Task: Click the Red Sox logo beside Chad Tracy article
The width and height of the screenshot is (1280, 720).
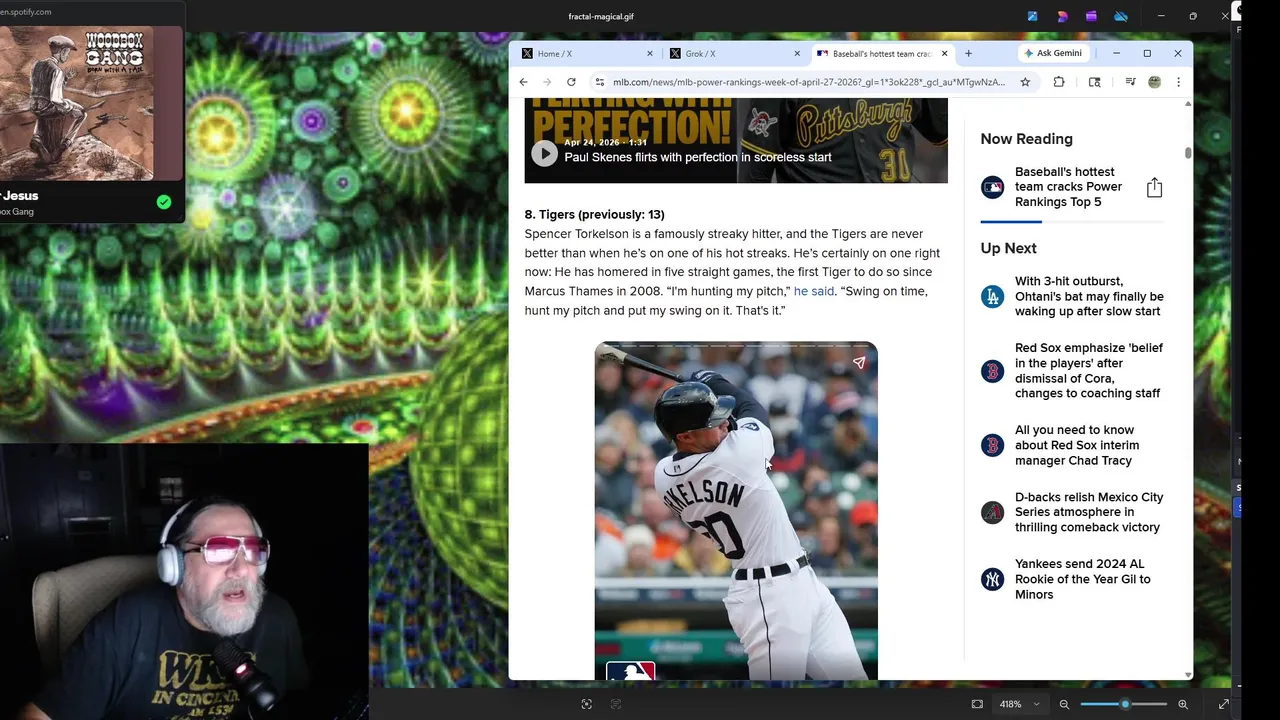Action: click(x=992, y=445)
